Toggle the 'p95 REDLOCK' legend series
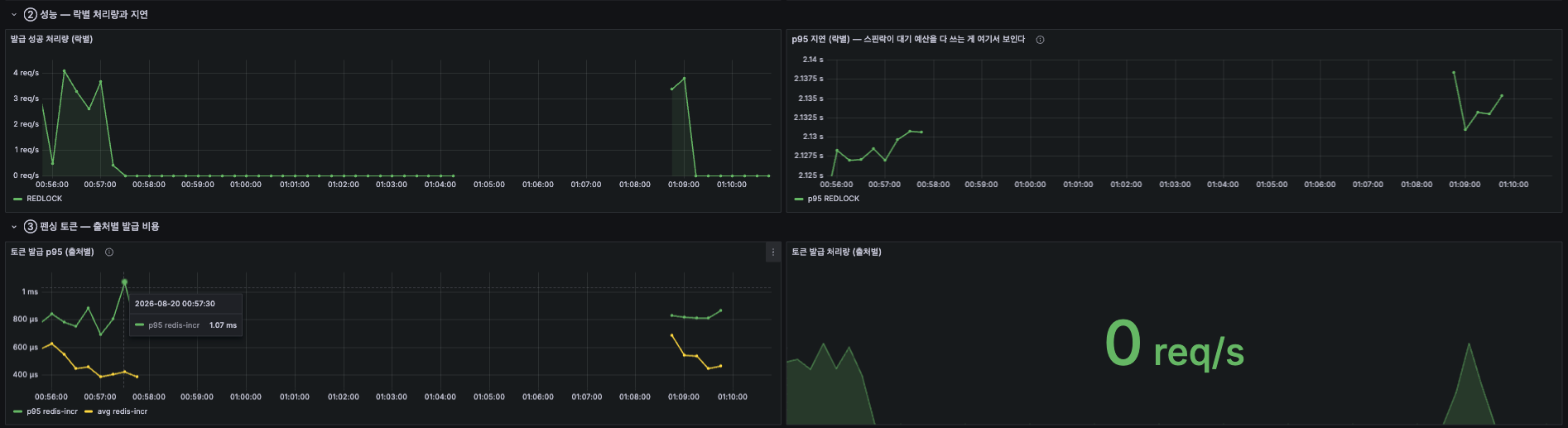The height and width of the screenshot is (428, 1568). (834, 199)
